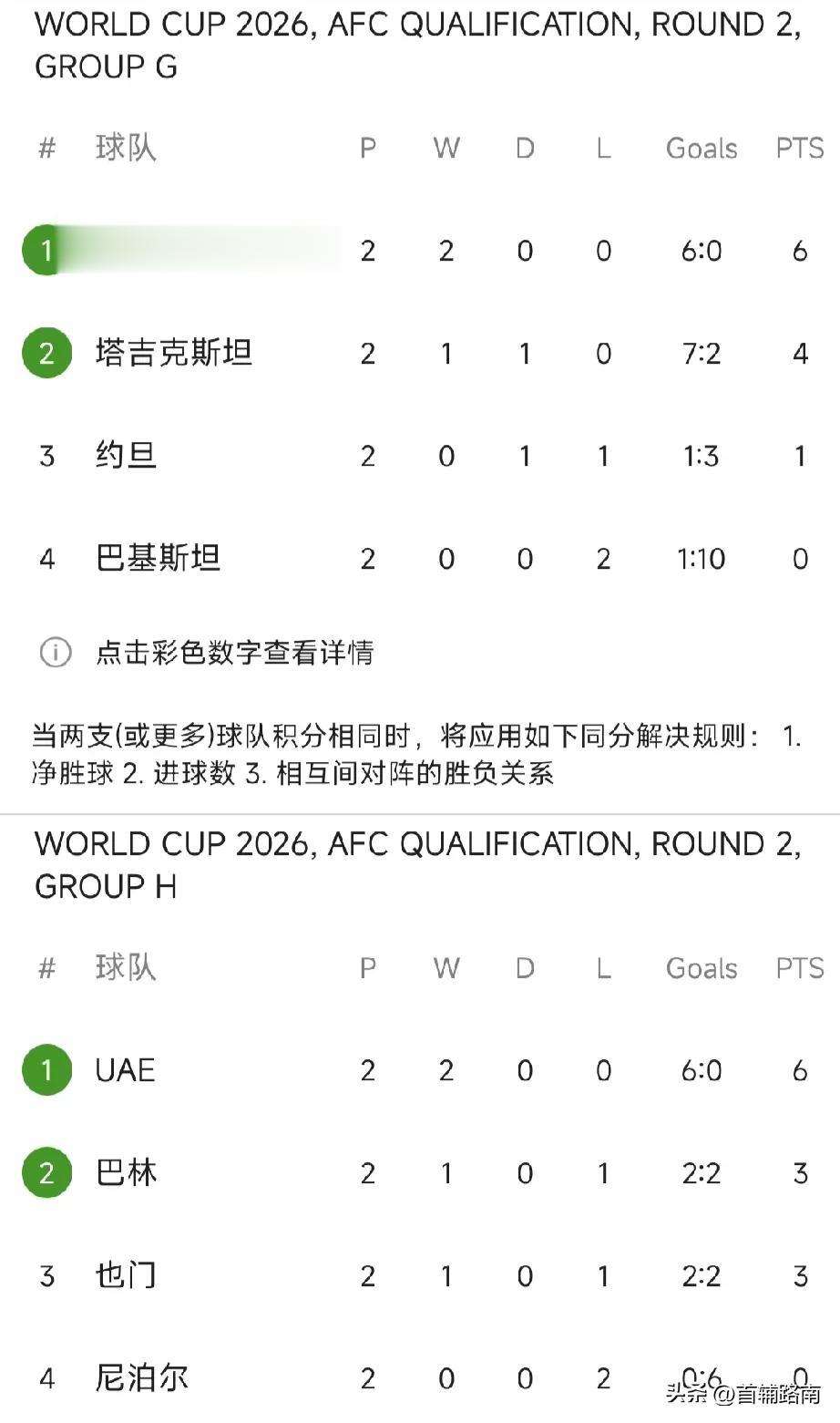
Task: Click the Goals column header in Group G
Action: (x=702, y=148)
